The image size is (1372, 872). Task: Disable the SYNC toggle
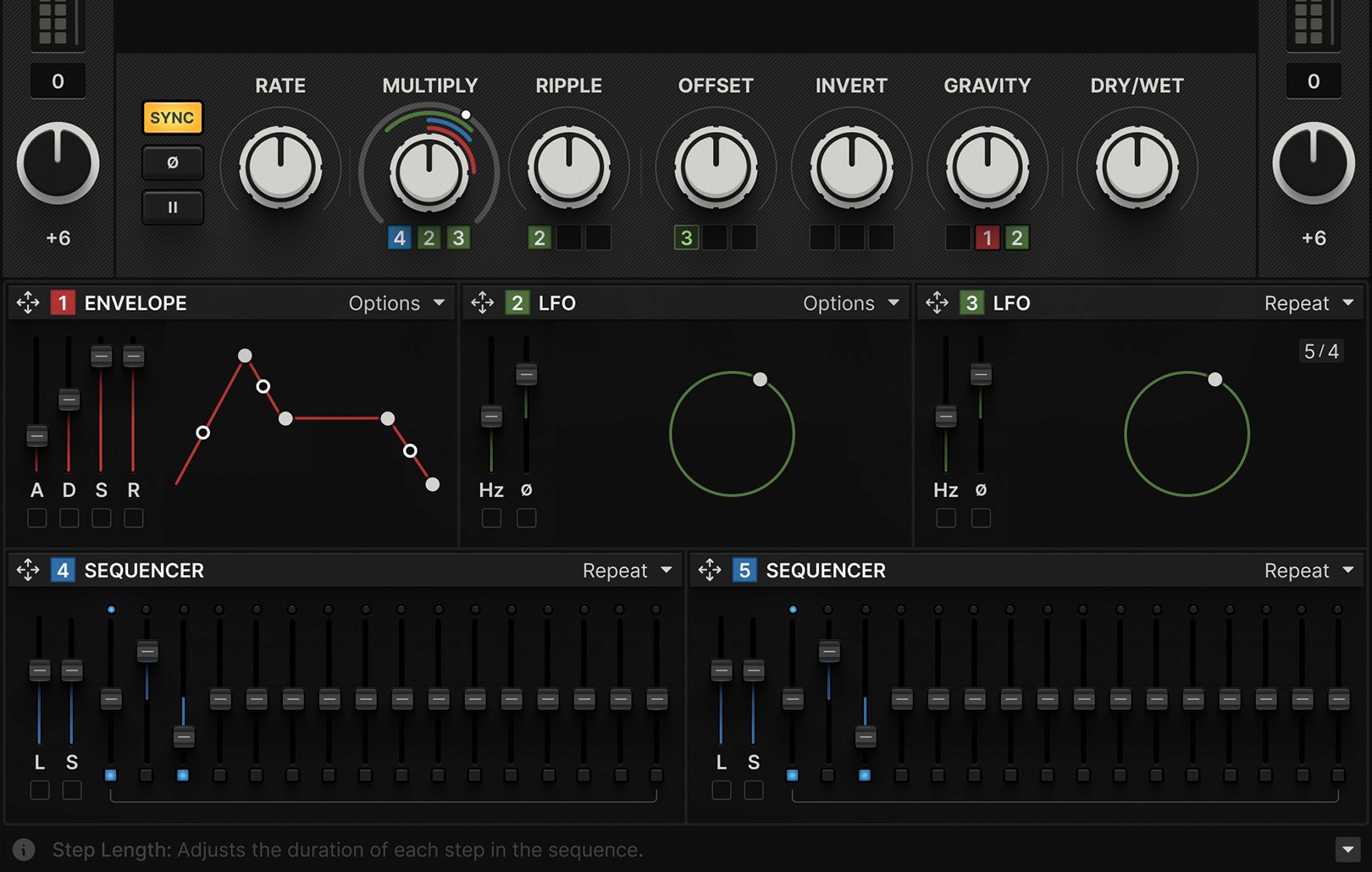click(172, 118)
